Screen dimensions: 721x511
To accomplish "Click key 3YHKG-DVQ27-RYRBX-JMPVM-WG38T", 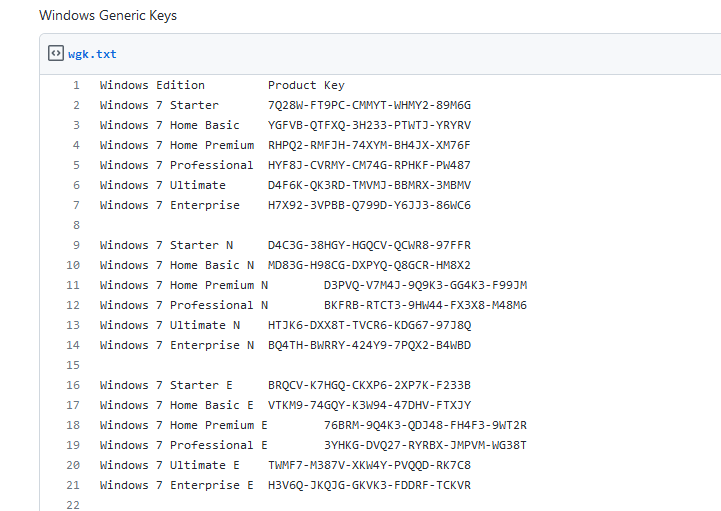I will coord(425,445).
